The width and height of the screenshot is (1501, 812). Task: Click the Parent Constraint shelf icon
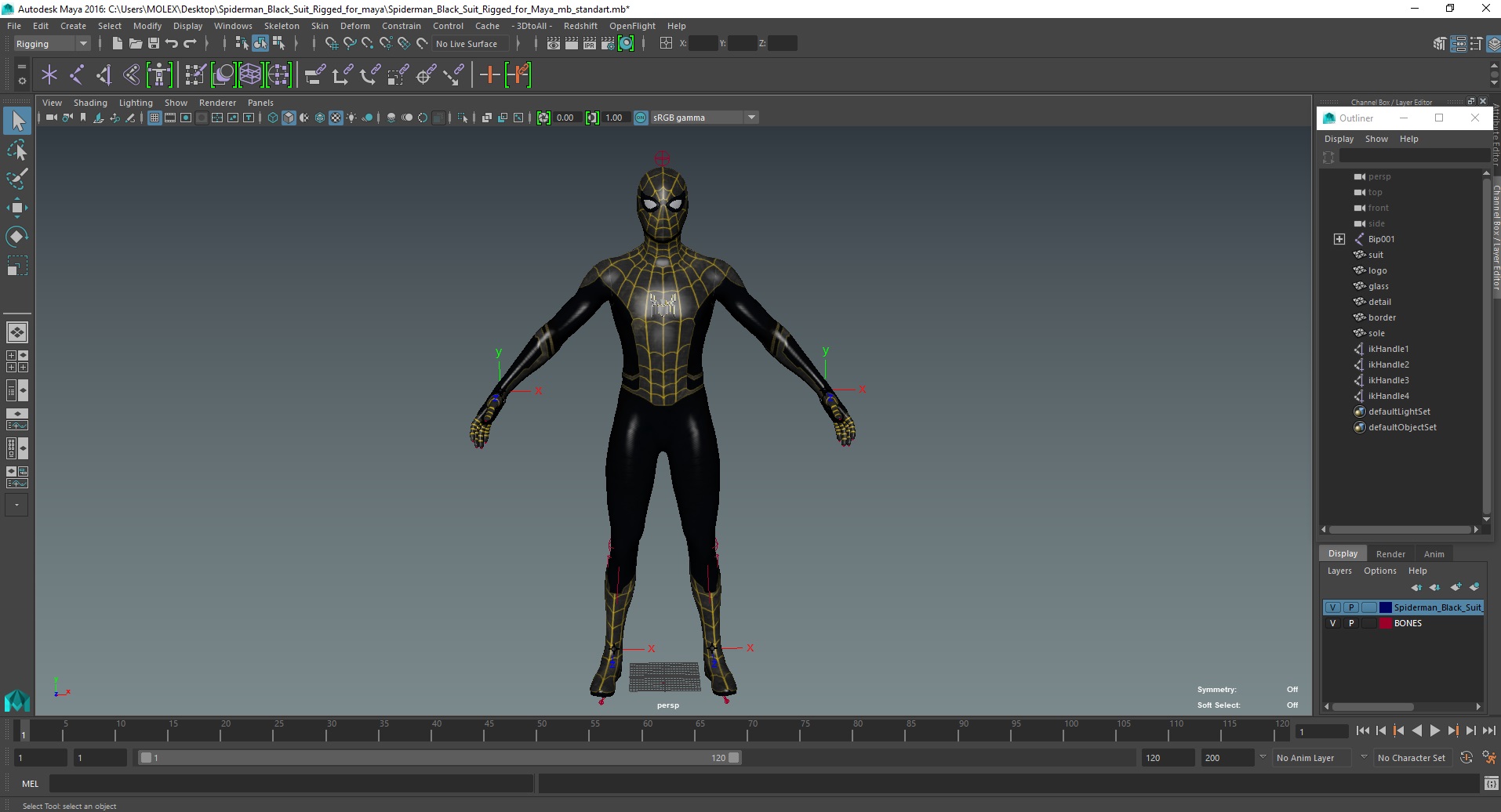pyautogui.click(x=314, y=75)
